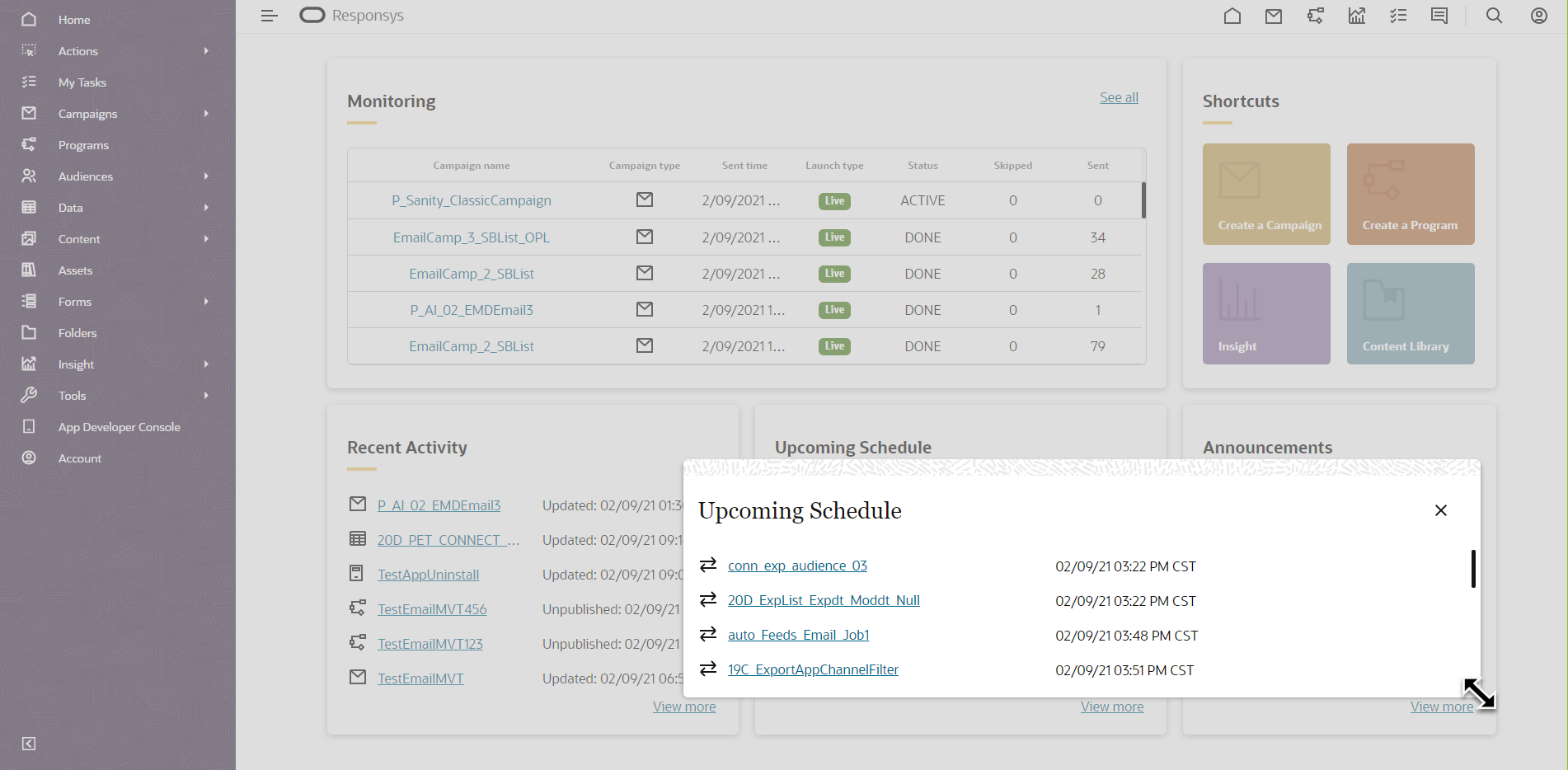Toggle the hamburger menu next to Responsys
Screen dimensions: 1568x770
[269, 16]
